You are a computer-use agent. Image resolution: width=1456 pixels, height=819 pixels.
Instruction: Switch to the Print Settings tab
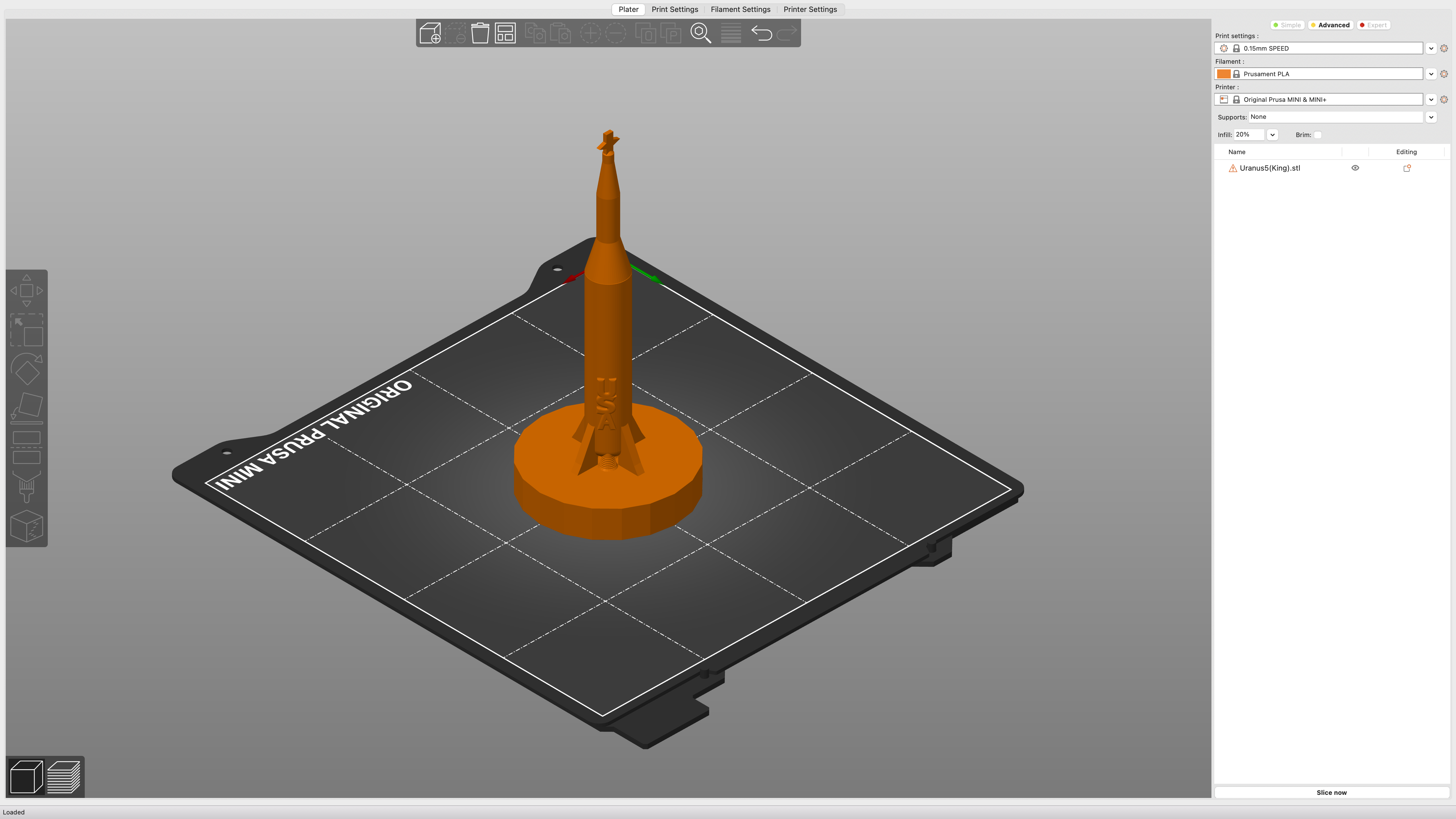click(x=674, y=9)
